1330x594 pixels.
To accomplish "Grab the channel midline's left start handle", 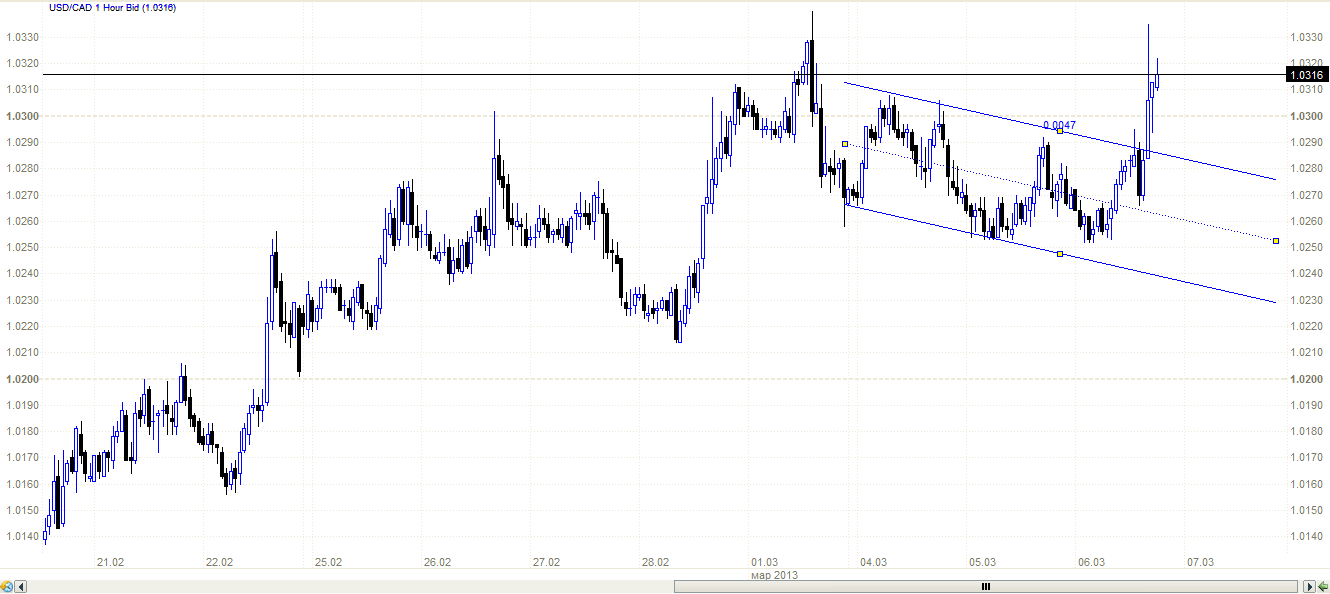I will point(845,144).
